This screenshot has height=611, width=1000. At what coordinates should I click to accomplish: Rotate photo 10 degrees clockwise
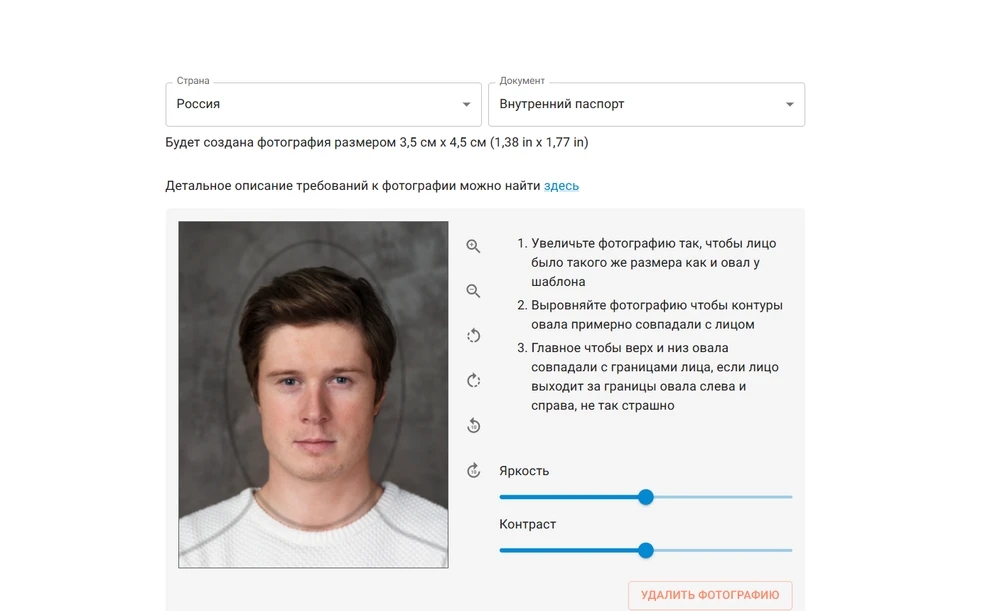[x=473, y=471]
